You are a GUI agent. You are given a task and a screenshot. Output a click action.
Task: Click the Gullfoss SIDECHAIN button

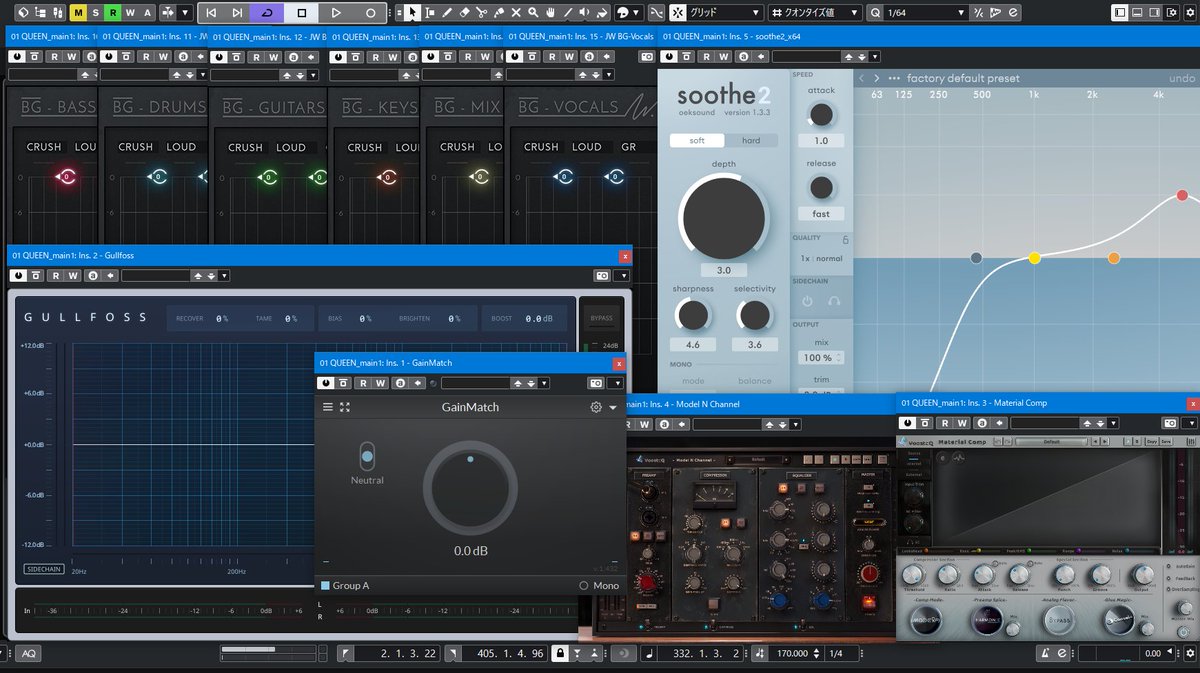click(x=43, y=570)
